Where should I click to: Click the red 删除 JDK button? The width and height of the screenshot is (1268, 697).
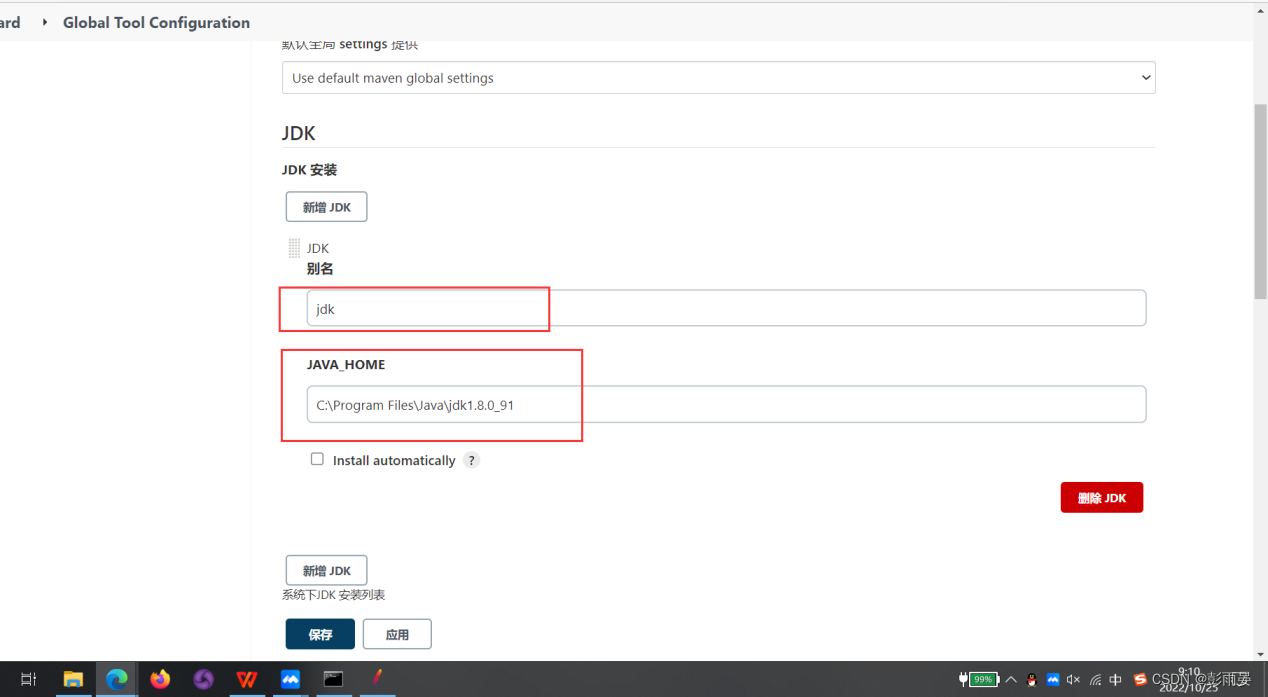(x=1101, y=497)
